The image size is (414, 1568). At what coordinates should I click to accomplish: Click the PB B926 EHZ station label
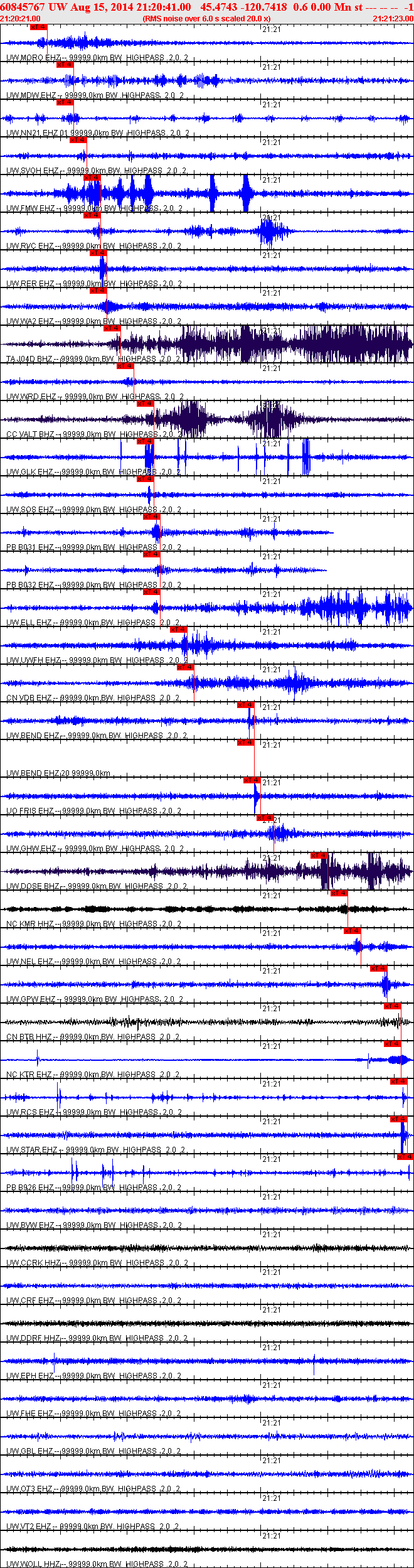[94, 1188]
